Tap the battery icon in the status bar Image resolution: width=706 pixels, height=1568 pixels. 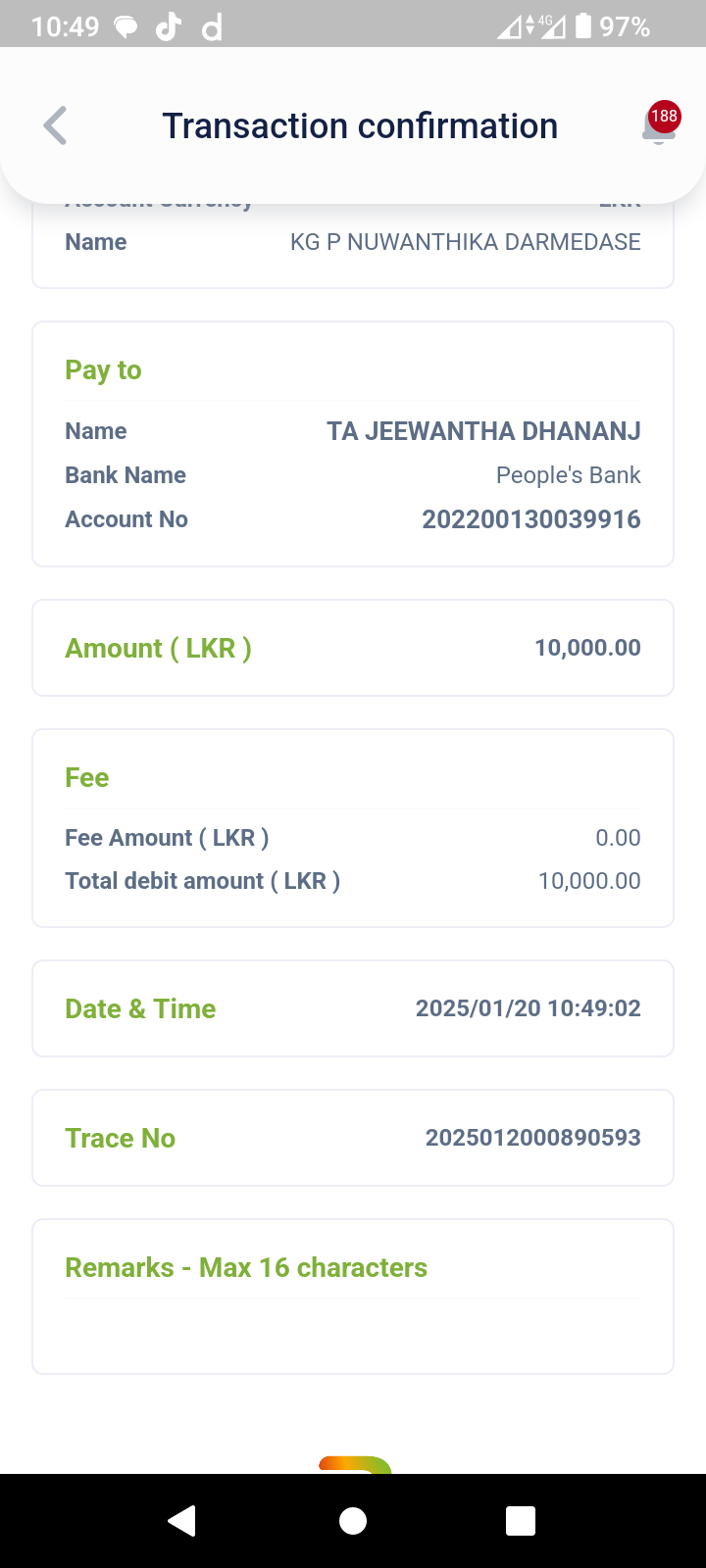pos(583,26)
